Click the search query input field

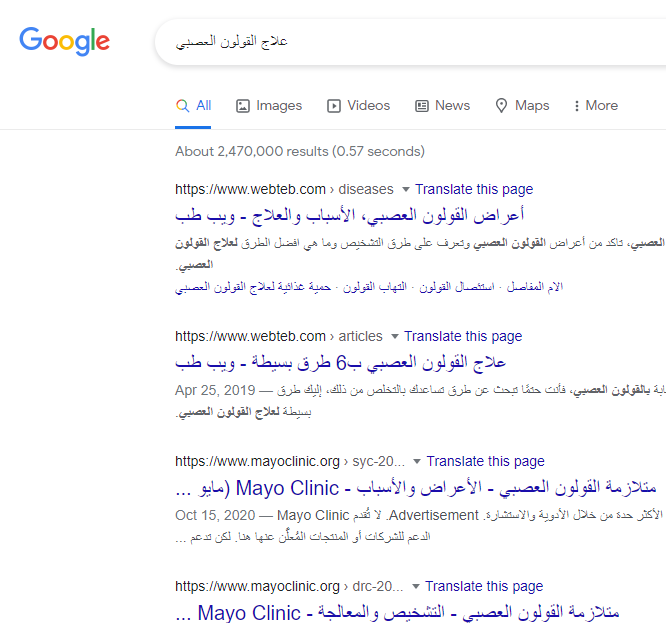coord(410,42)
